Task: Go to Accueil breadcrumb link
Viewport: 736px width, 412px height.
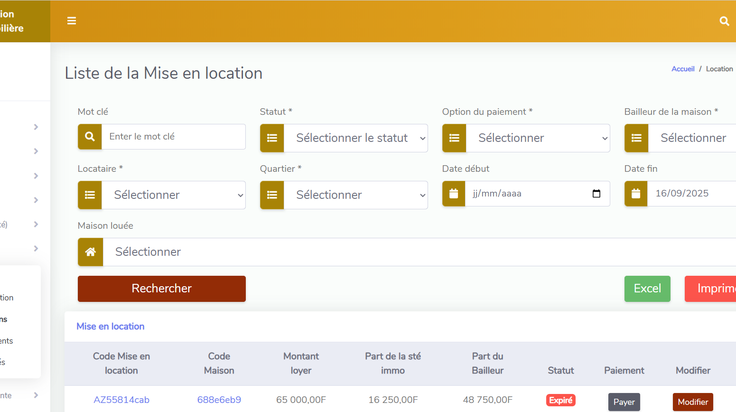Action: coord(682,69)
